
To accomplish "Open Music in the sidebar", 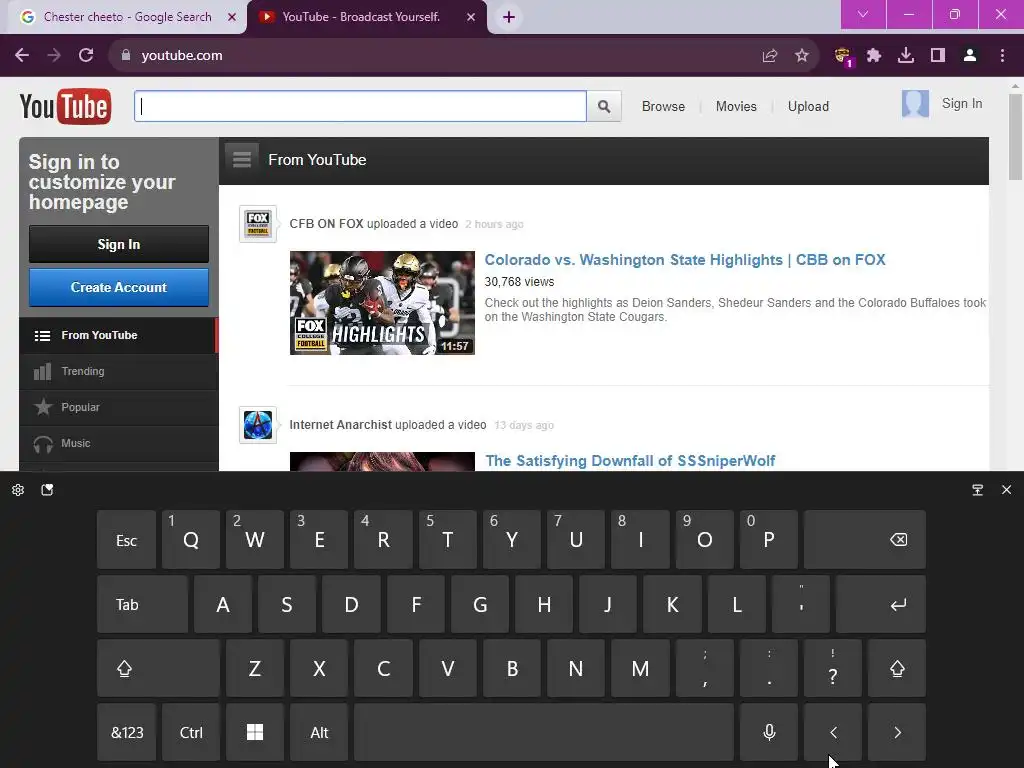I will [x=119, y=443].
